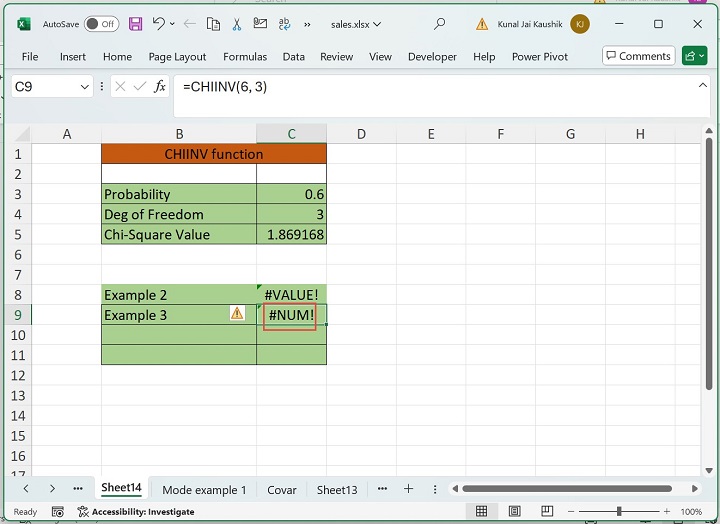Switch to the Insert tab
The height and width of the screenshot is (524, 720).
tap(73, 56)
